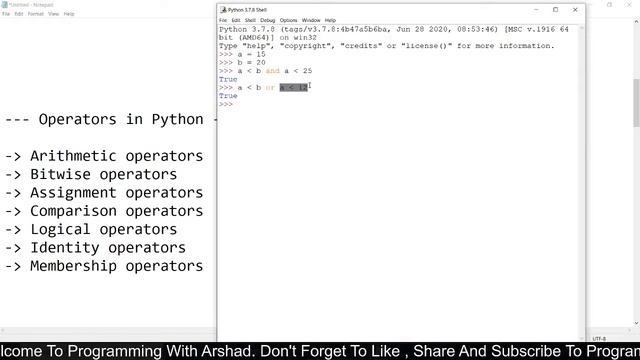Click the second 'True' output in shell
640x360 pixels.
(228, 96)
